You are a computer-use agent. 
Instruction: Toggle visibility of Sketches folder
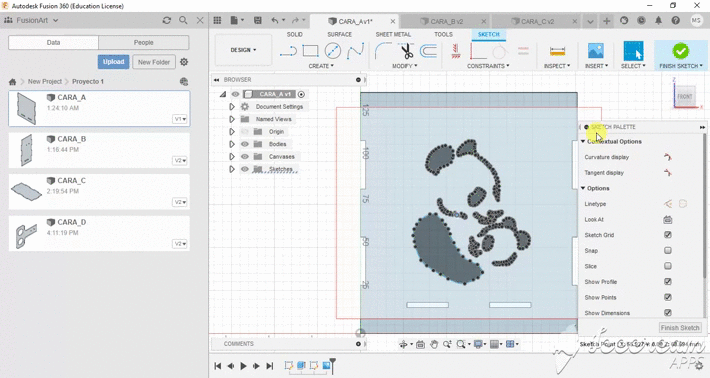pyautogui.click(x=245, y=169)
